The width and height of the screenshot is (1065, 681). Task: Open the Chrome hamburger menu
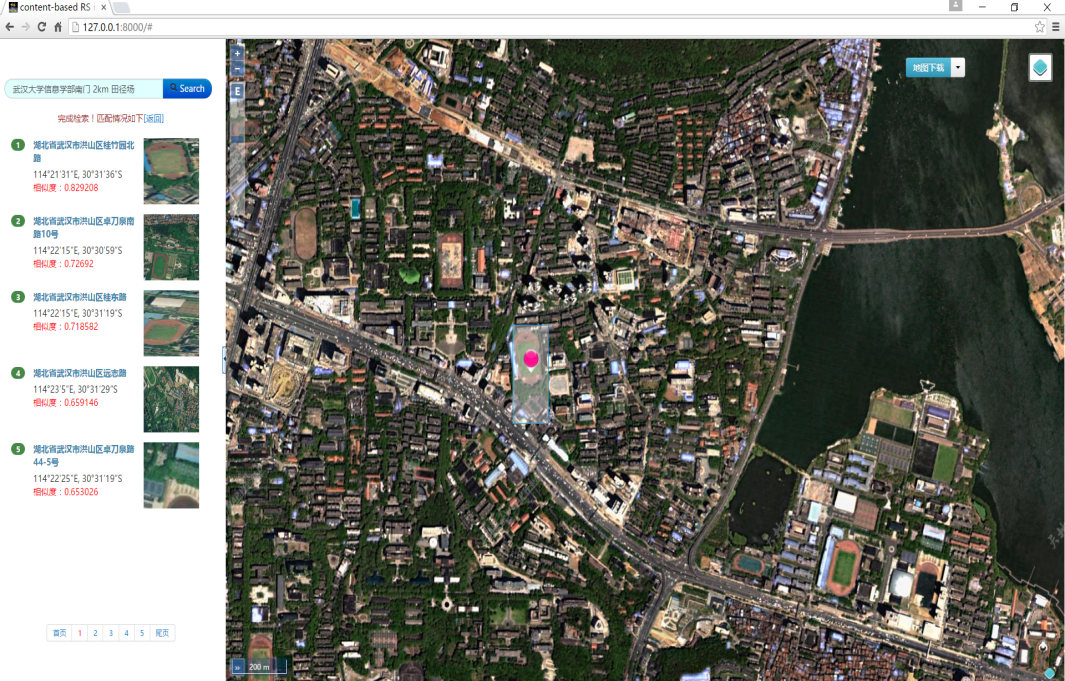pos(1056,27)
